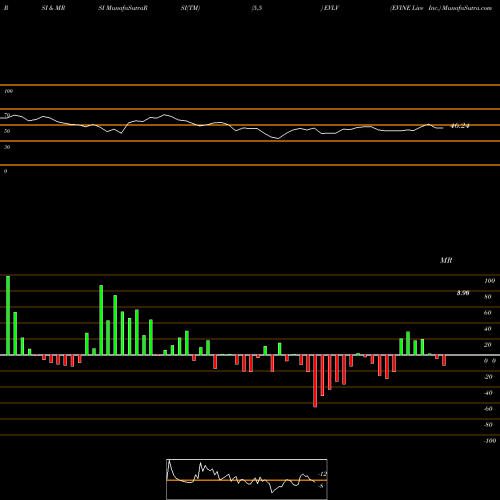Click the RSI value 46.24 label

point(460,126)
